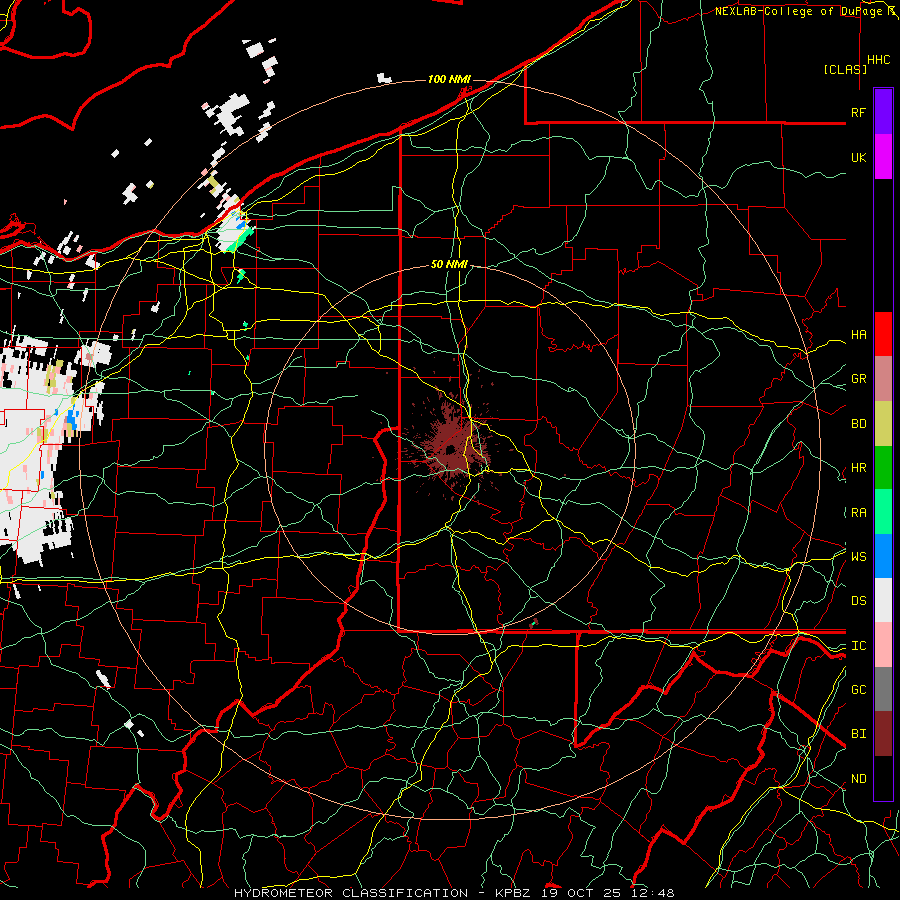Image resolution: width=900 pixels, height=900 pixels.
Task: Click the 'BD' legend label
Action: coord(858,424)
